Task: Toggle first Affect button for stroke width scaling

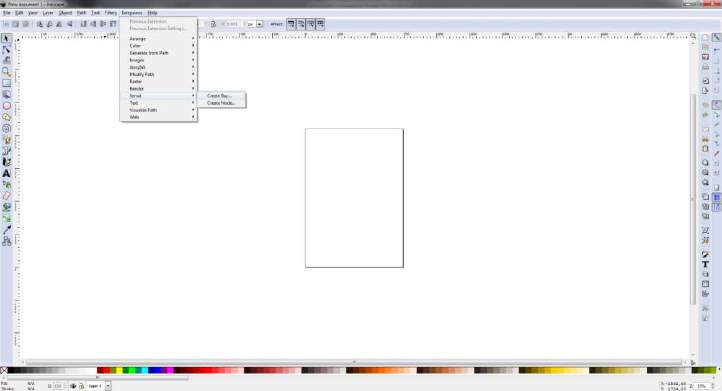Action: click(x=291, y=24)
